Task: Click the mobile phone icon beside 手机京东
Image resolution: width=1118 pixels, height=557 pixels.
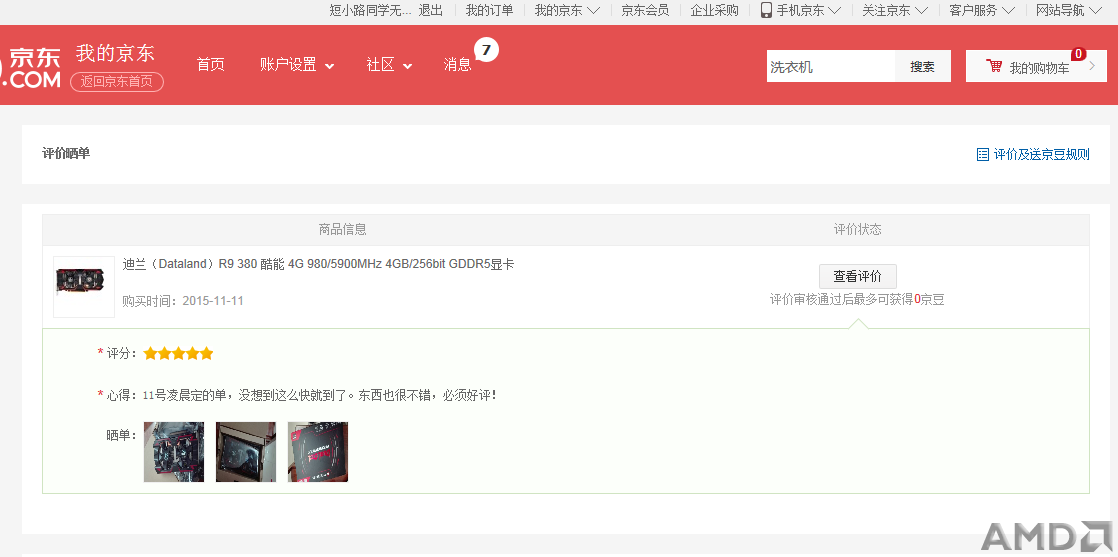Action: pyautogui.click(x=766, y=10)
